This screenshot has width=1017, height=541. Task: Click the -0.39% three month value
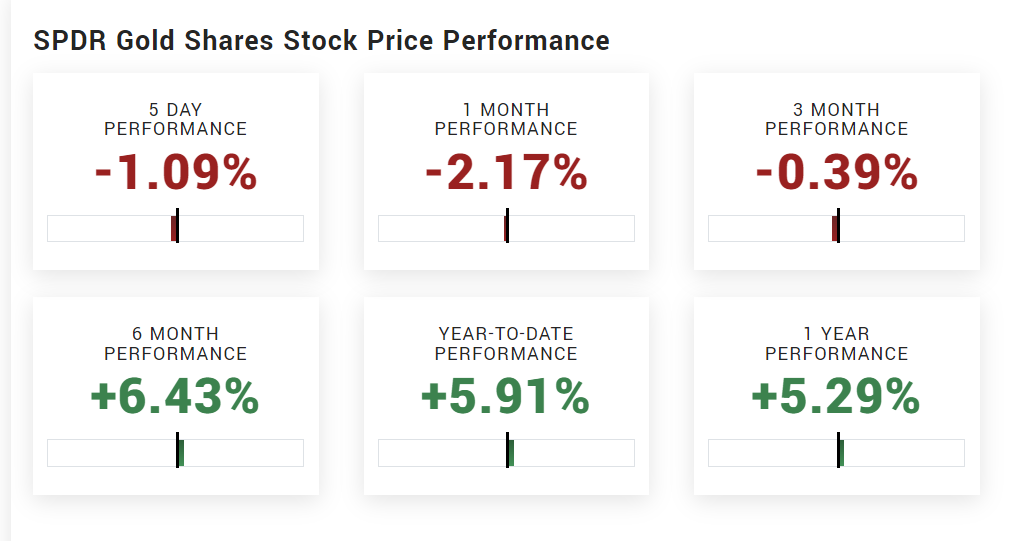coord(836,174)
